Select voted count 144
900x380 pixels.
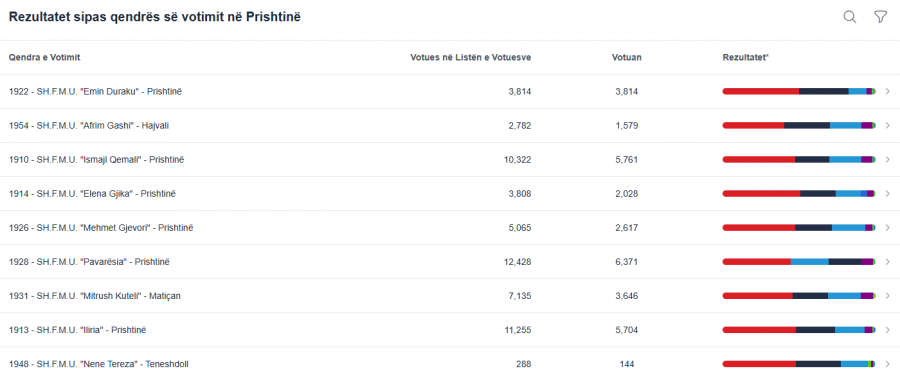(627, 364)
